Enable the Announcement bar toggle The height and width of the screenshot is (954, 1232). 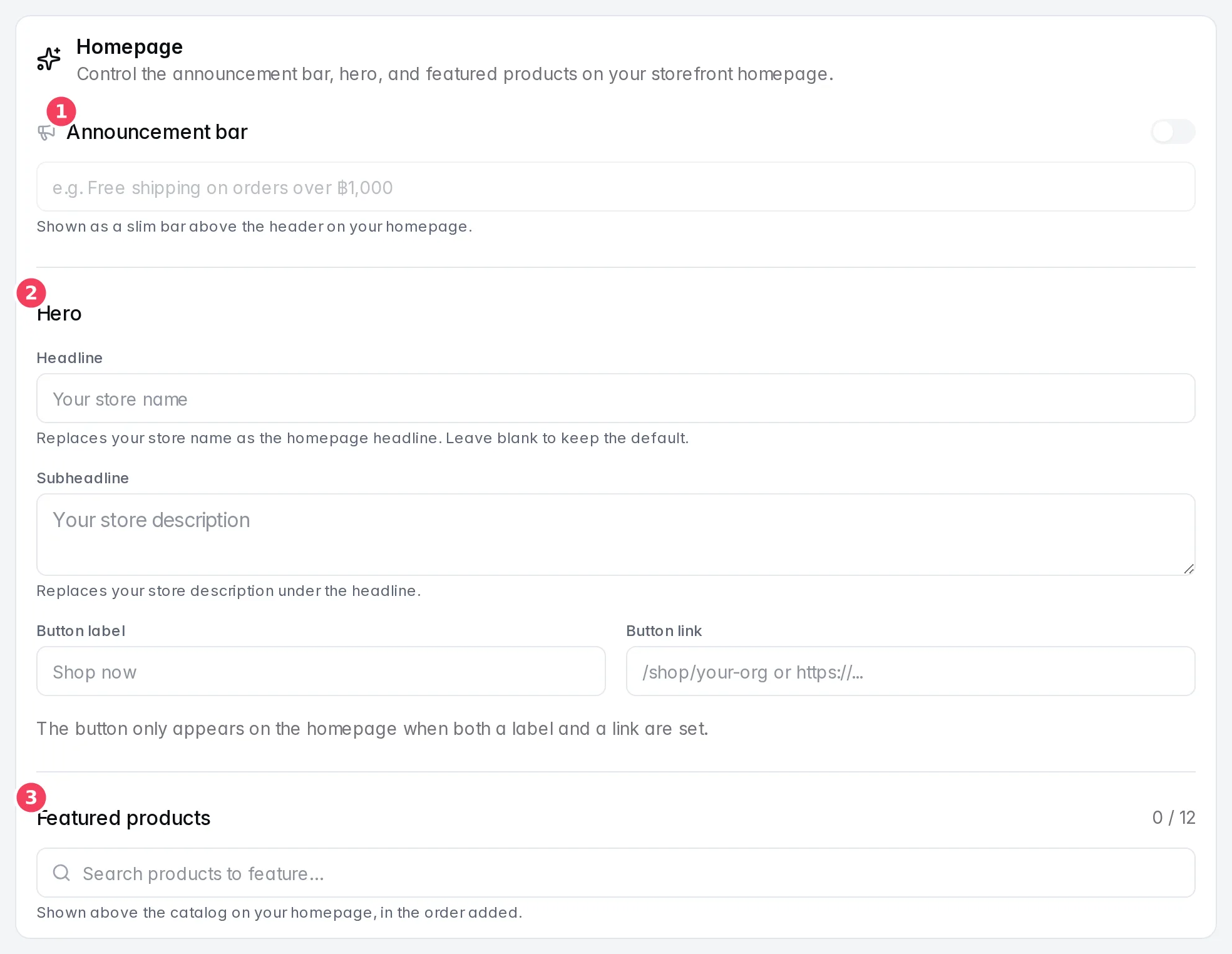(x=1173, y=131)
